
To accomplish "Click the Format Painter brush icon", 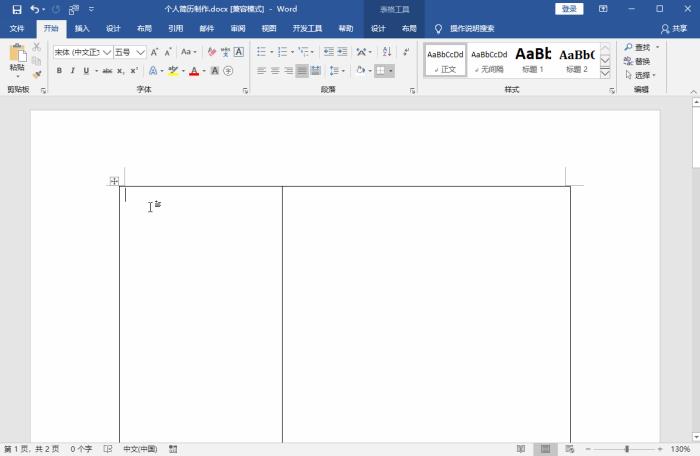I will pyautogui.click(x=37, y=74).
